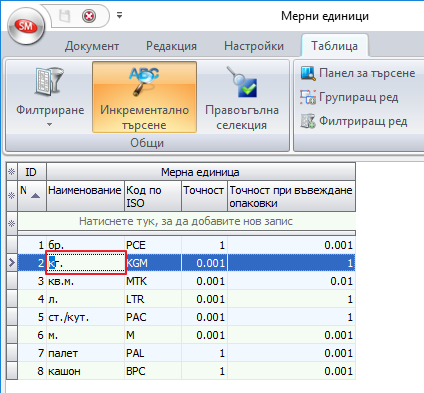Click the save disk icon in quick access toolbar
The height and width of the screenshot is (393, 424).
(x=65, y=16)
